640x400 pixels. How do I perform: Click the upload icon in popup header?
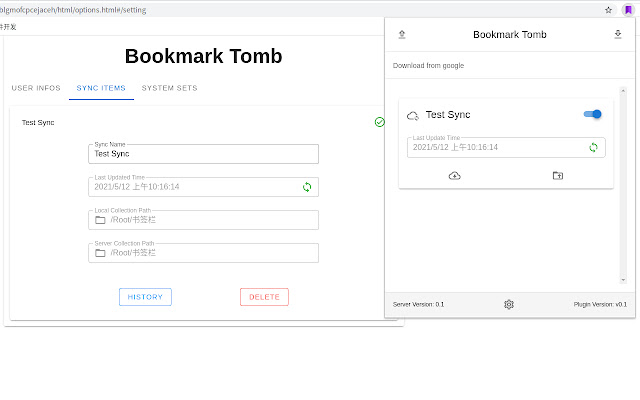pyautogui.click(x=402, y=34)
